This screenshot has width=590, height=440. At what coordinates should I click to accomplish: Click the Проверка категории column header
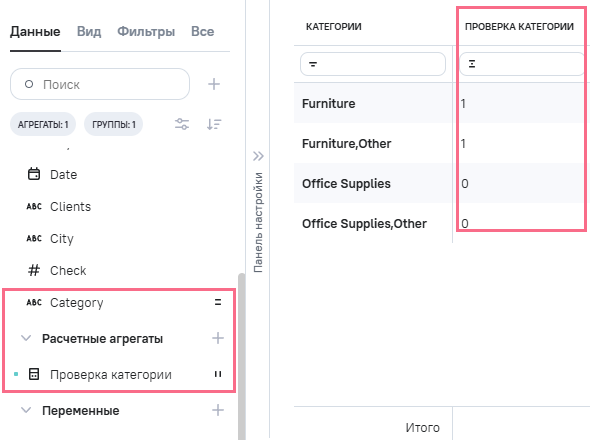click(x=519, y=26)
